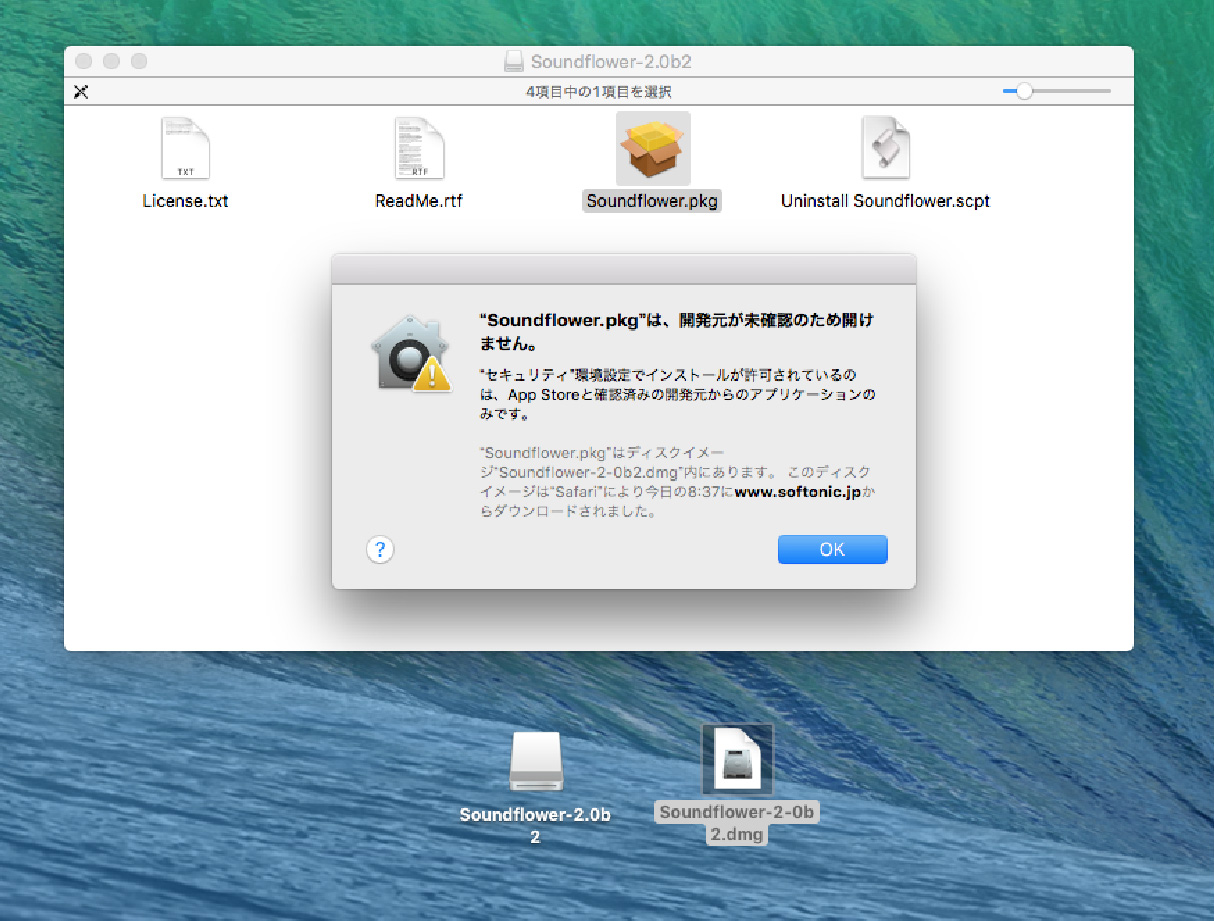
Task: Click the Uninstall Soundflower.scpt name label
Action: click(885, 201)
